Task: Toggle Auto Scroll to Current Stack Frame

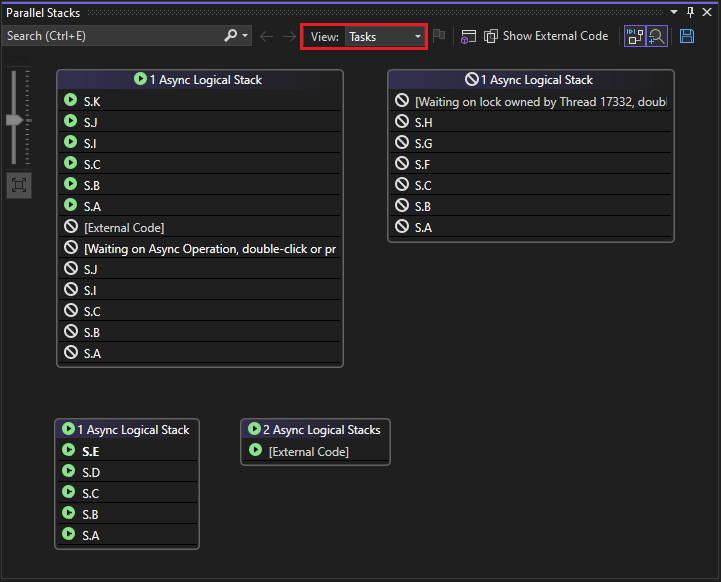Action: (635, 36)
